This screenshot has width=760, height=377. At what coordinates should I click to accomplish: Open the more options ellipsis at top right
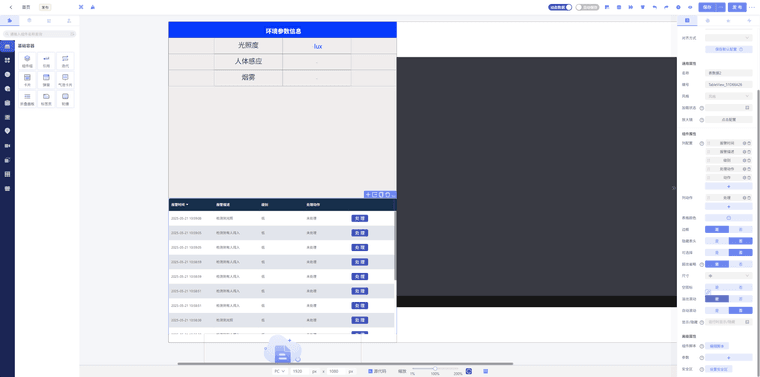click(x=752, y=7)
